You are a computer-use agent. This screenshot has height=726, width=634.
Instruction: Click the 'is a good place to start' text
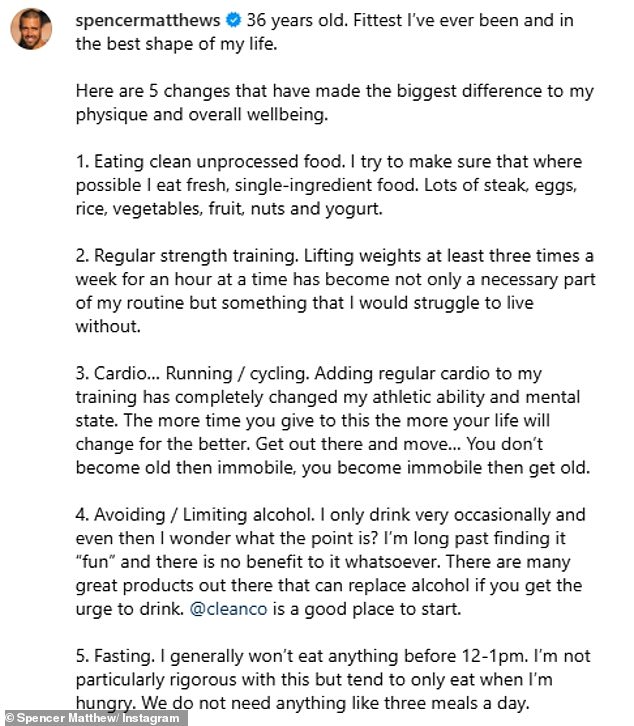point(367,608)
